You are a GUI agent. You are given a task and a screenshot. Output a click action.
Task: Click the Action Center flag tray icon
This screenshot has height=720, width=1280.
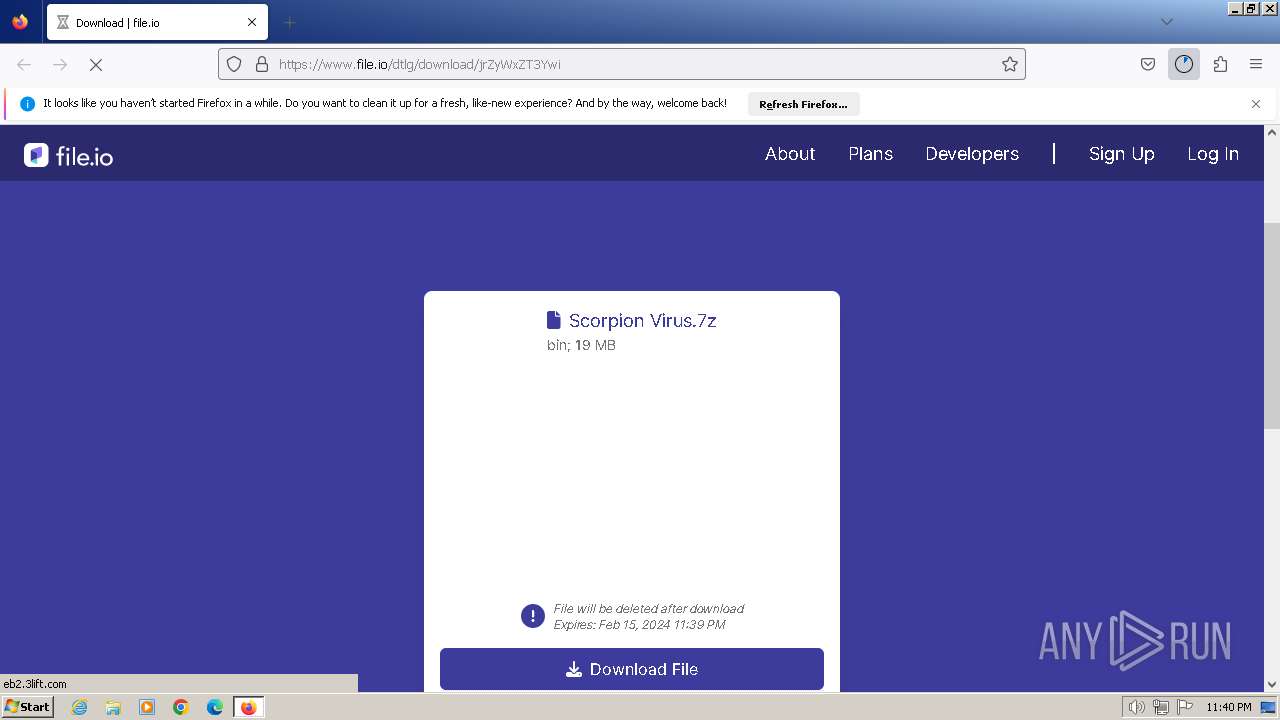click(1185, 707)
